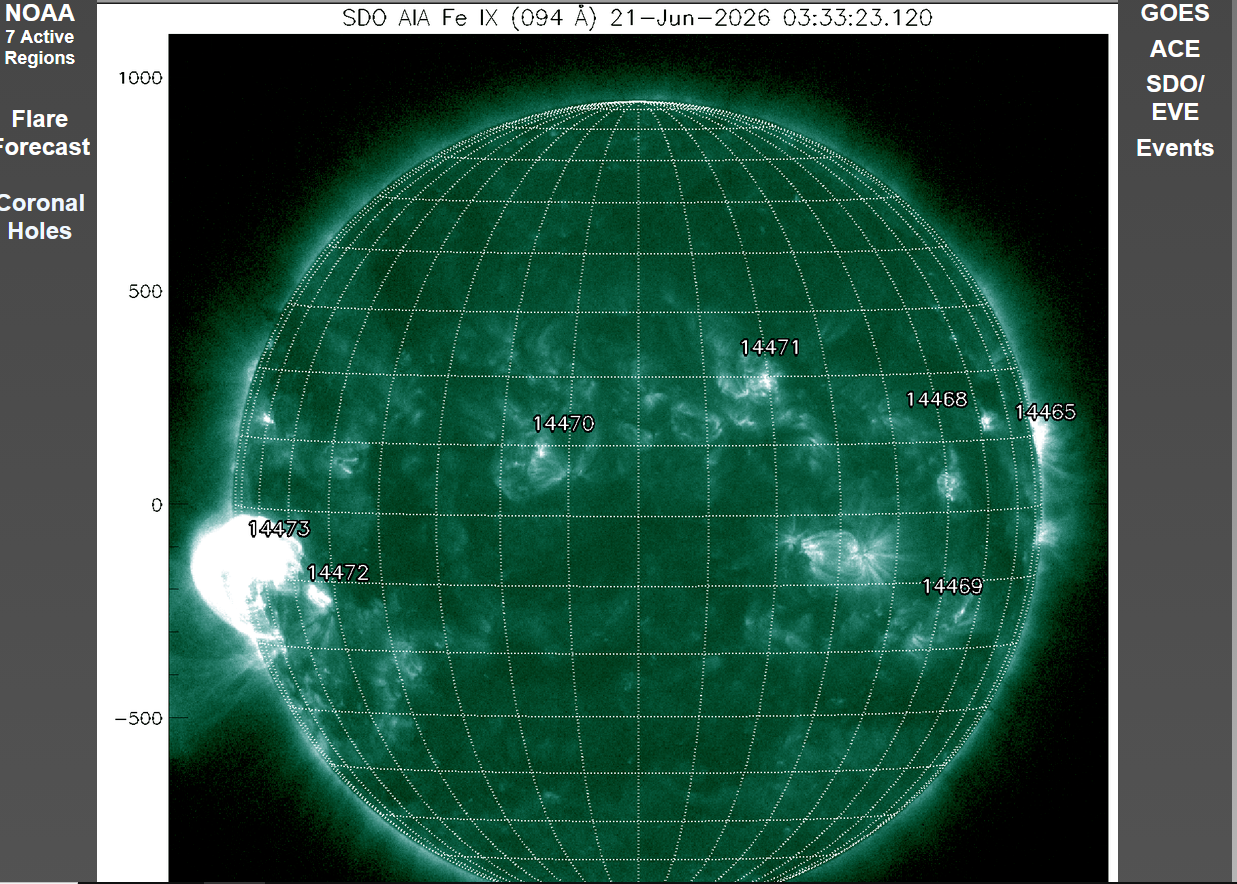Open the Flare Forecast link

44,133
